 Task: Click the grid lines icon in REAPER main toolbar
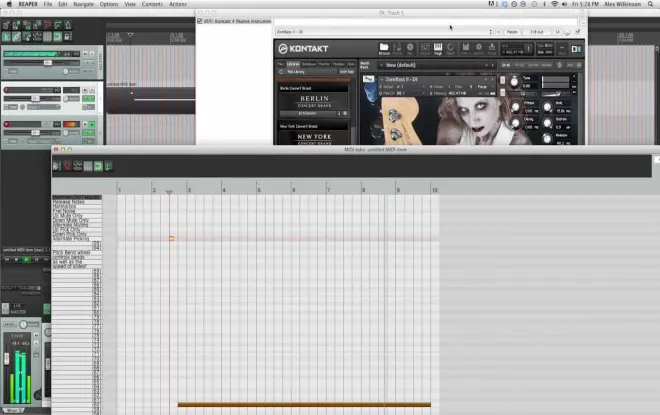pos(47,37)
